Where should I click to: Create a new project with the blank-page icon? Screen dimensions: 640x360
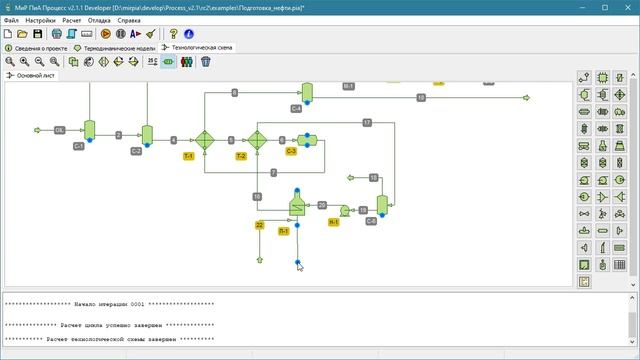[8, 34]
